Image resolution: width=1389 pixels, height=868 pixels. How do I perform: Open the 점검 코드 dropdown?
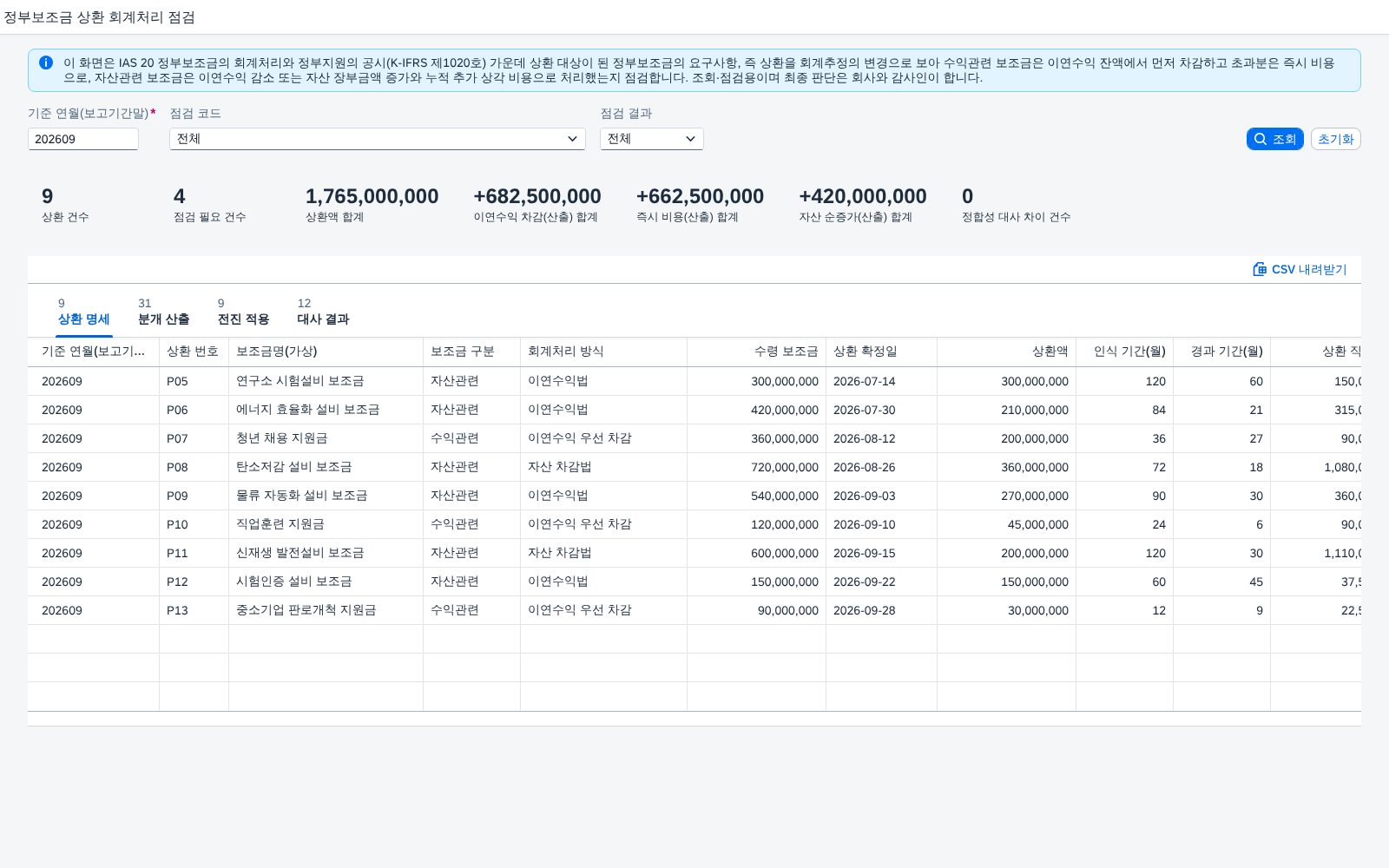pyautogui.click(x=378, y=139)
